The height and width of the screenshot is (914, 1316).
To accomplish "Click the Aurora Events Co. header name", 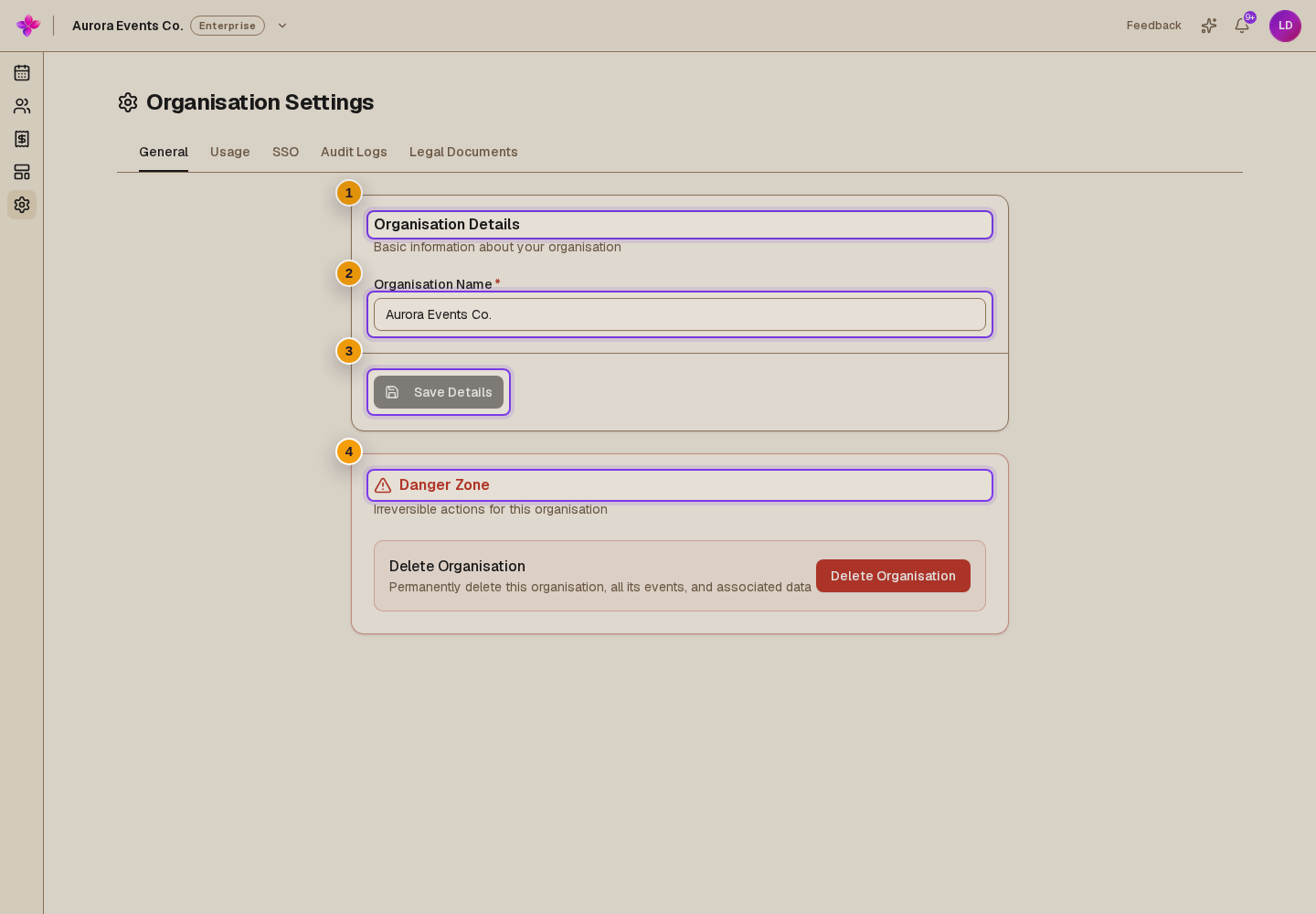I will point(128,26).
